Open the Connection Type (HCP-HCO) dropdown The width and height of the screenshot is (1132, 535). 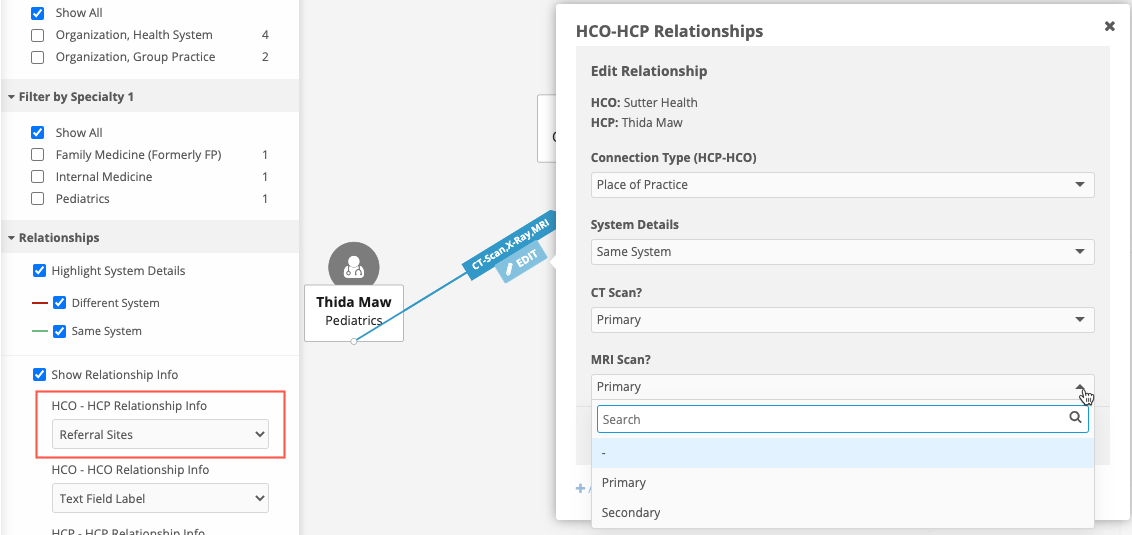coord(842,185)
